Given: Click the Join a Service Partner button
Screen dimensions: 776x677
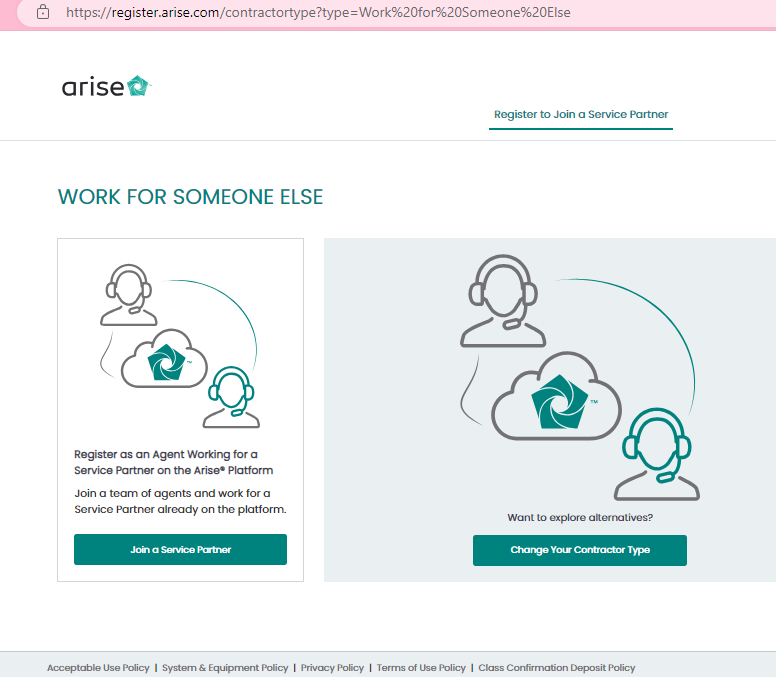Looking at the screenshot, I should (180, 549).
